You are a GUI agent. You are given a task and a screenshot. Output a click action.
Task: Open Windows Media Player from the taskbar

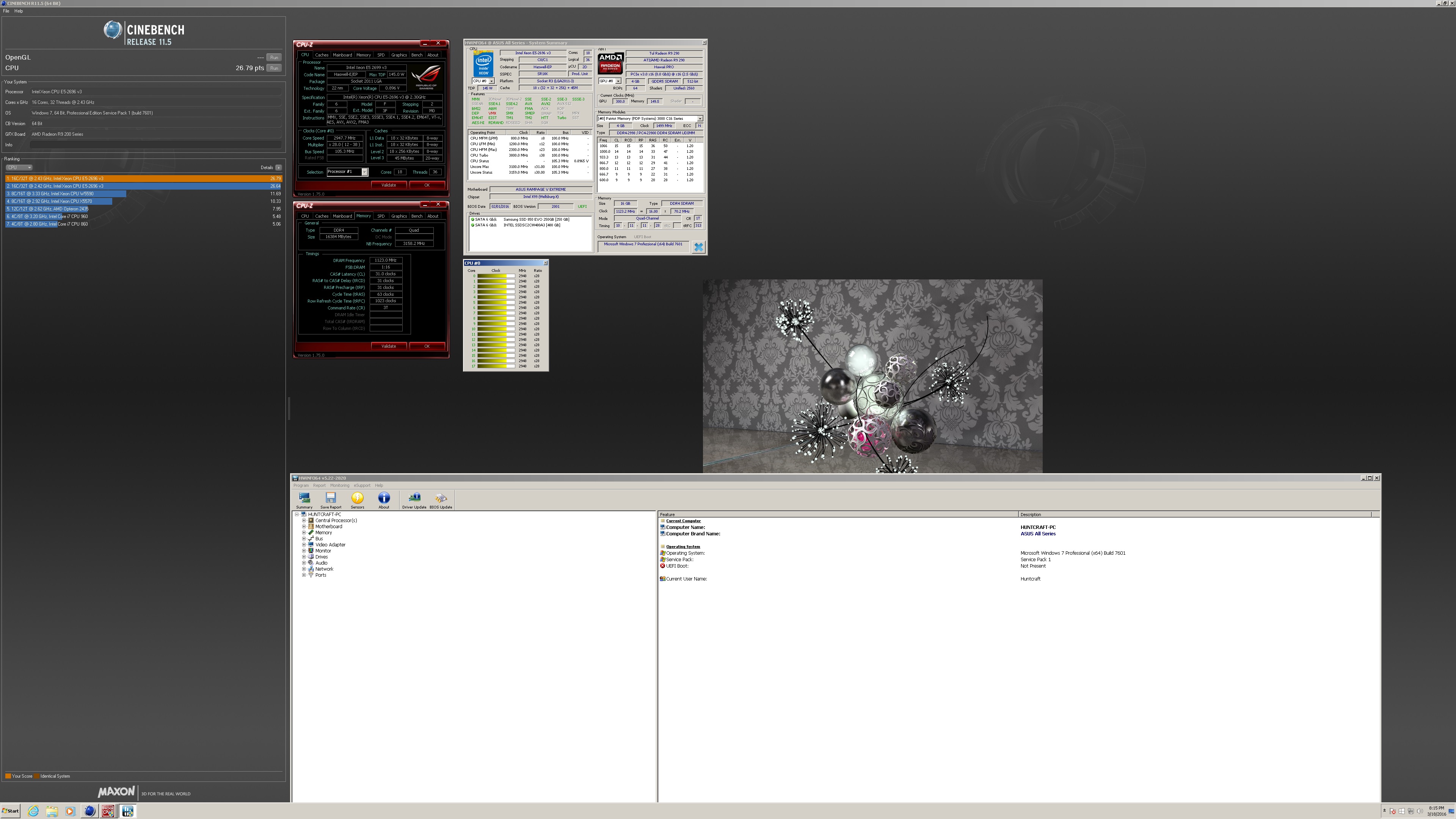(x=70, y=811)
